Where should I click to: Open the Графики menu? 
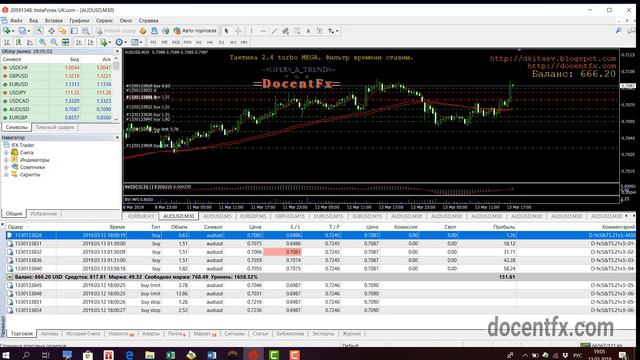(79, 20)
